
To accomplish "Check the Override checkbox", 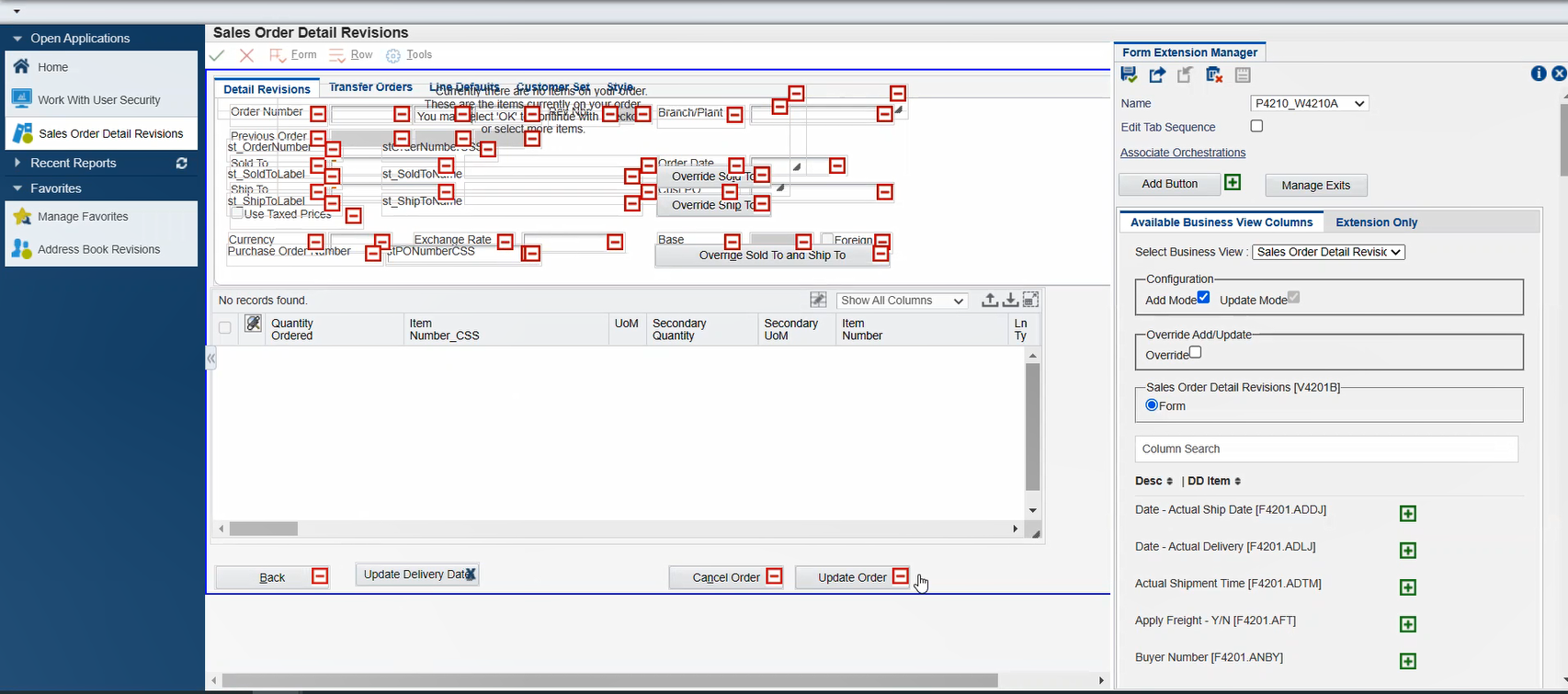I will pyautogui.click(x=1195, y=352).
